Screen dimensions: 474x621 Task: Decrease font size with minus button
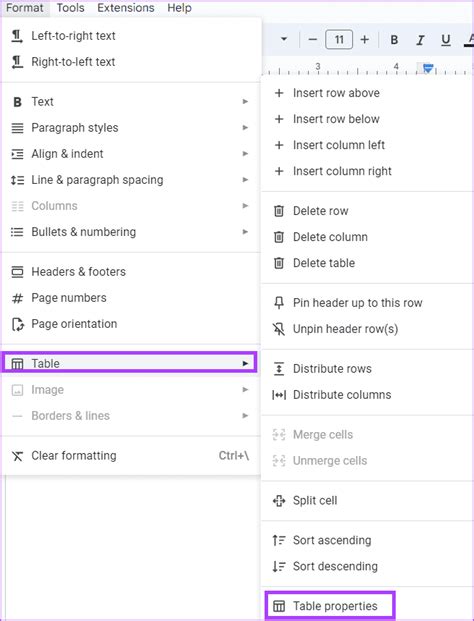click(x=312, y=40)
